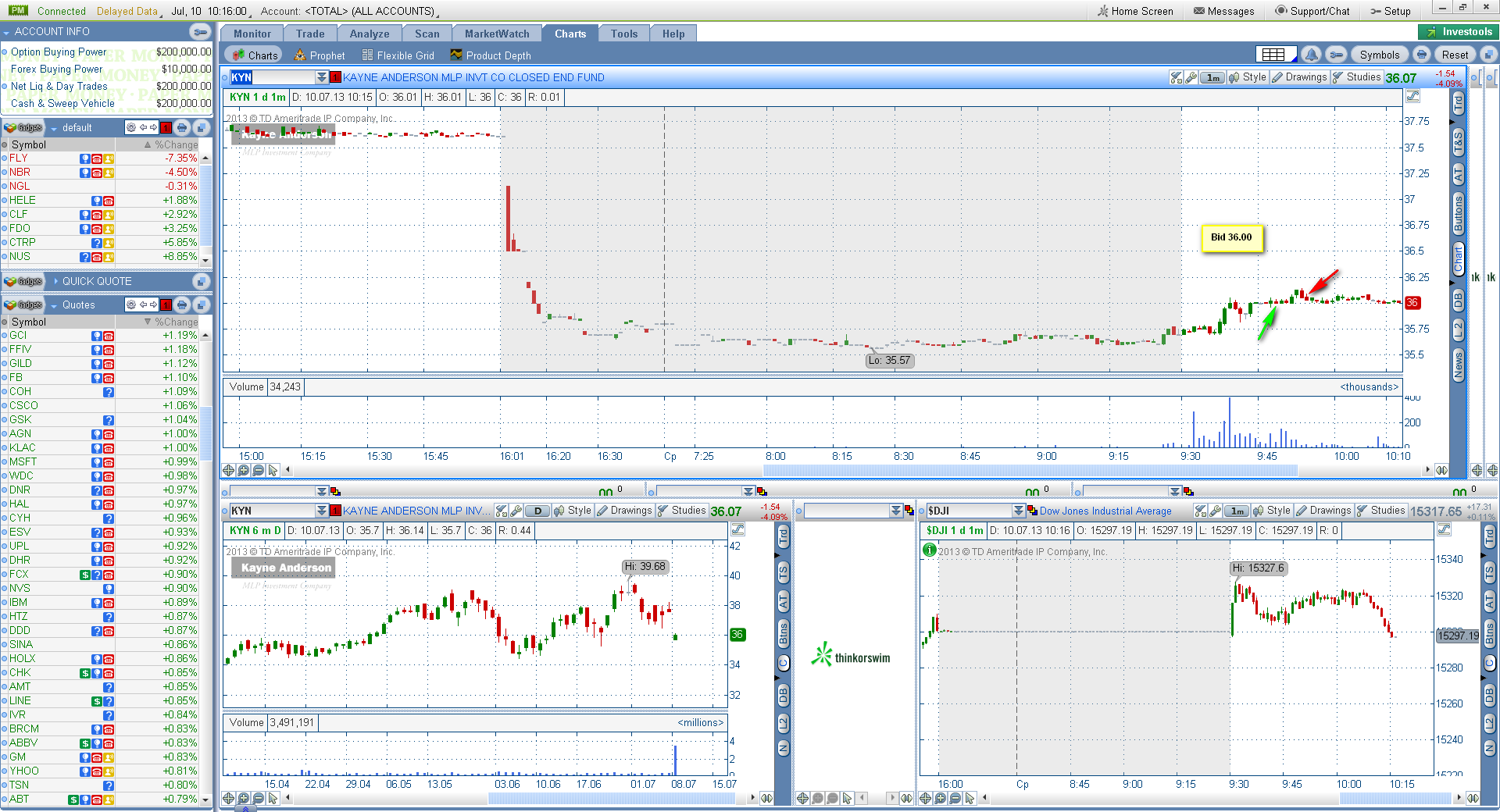Click the Investools button

click(x=1458, y=32)
